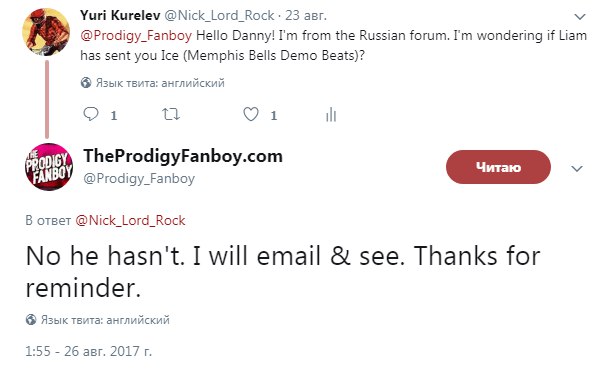Image resolution: width=600 pixels, height=375 pixels.
Task: Open @Prodigy_Fanboy mention in first tweet
Action: tap(136, 36)
